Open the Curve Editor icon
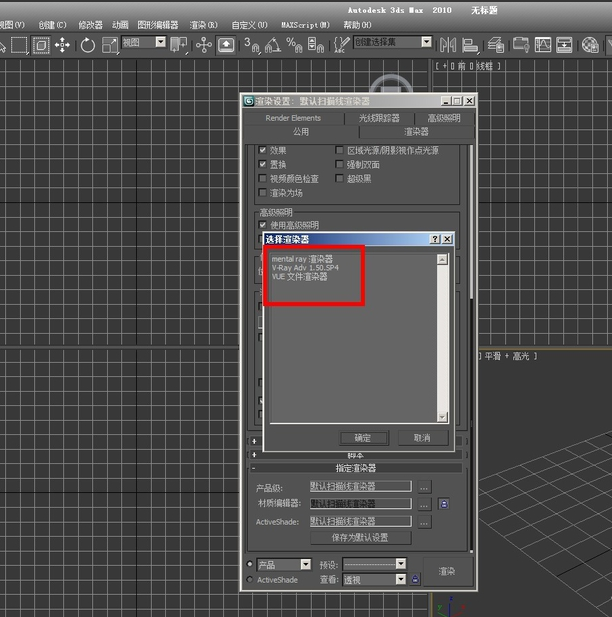 tap(543, 45)
